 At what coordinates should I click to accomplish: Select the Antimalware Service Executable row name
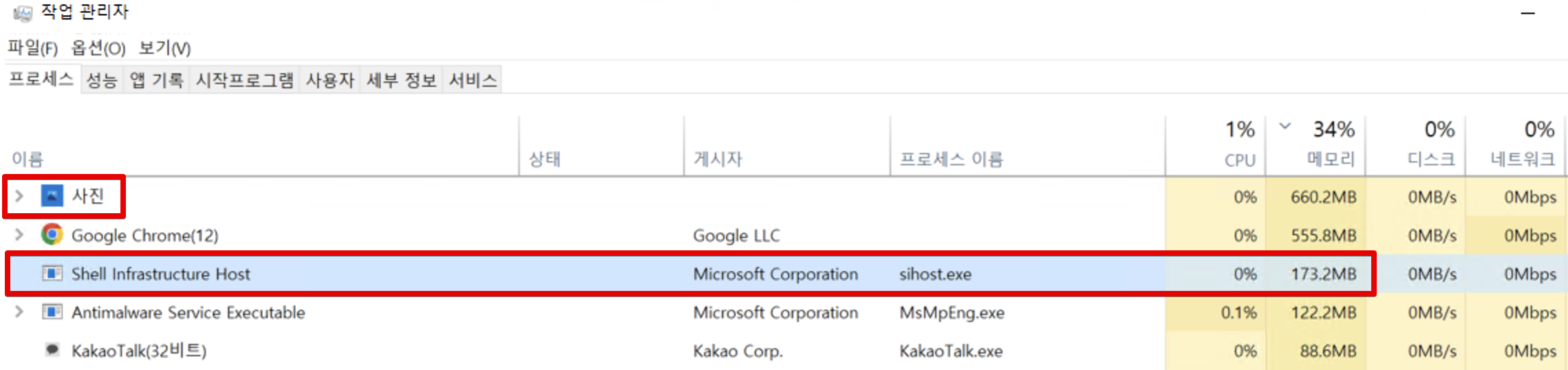click(x=189, y=312)
